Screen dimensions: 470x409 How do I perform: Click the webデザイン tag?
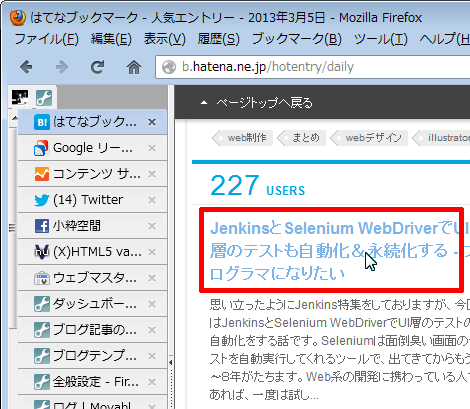coord(369,138)
